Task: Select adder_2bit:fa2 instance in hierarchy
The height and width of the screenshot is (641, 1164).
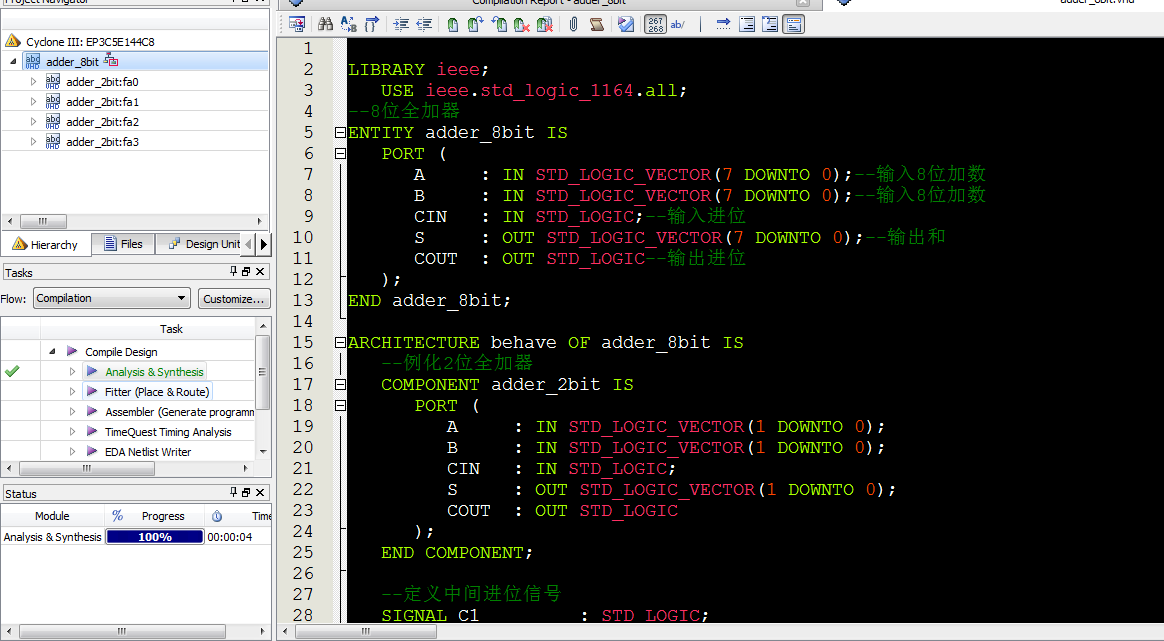Action: coord(102,122)
